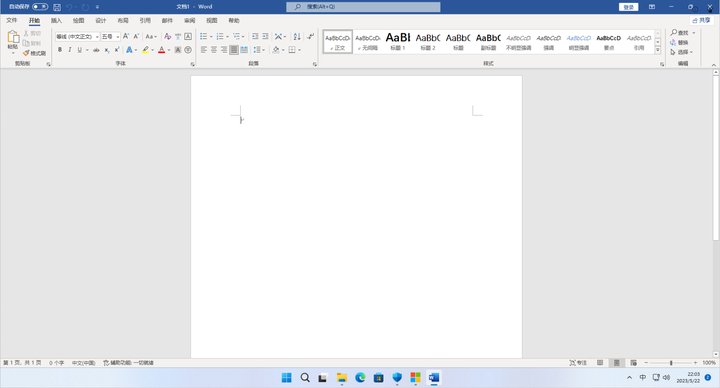Open the font name dropdown
720x388 pixels.
97,37
